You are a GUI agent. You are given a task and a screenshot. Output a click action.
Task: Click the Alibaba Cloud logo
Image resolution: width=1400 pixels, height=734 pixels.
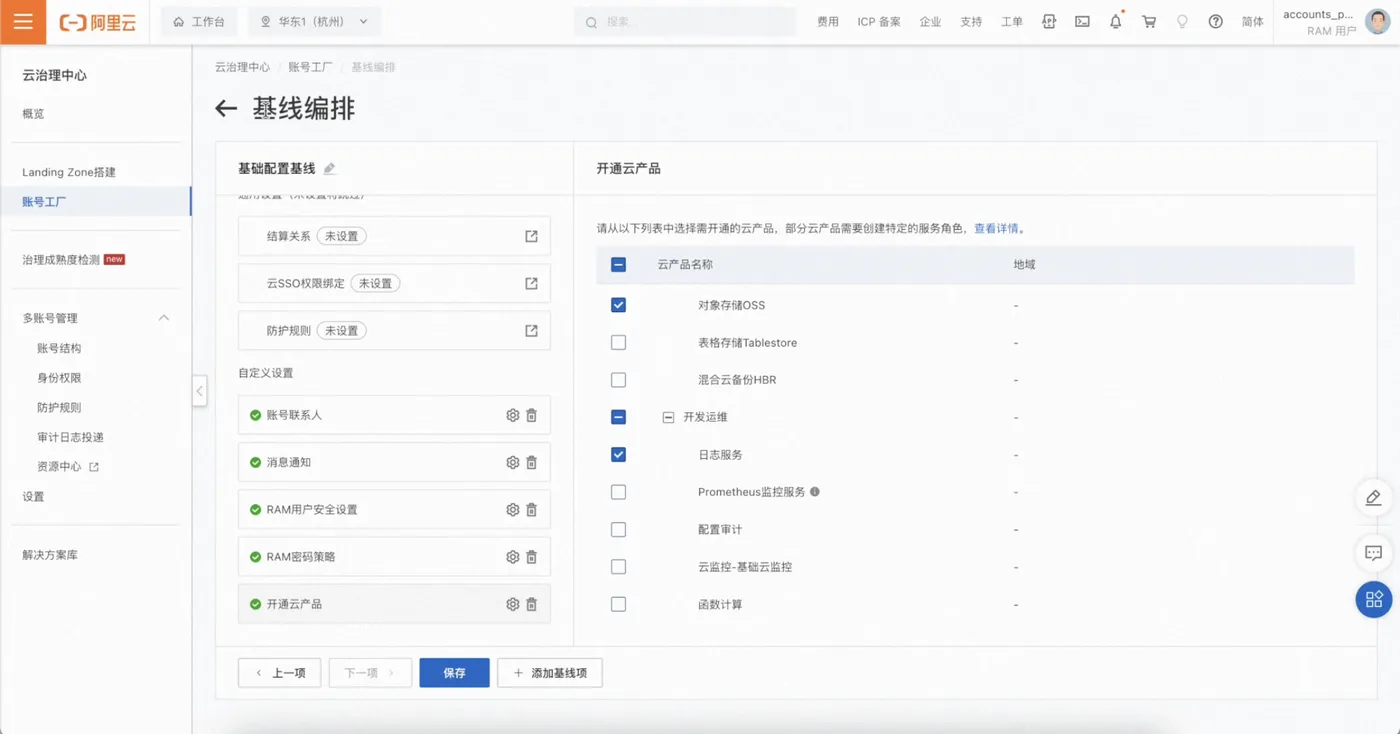coord(97,22)
